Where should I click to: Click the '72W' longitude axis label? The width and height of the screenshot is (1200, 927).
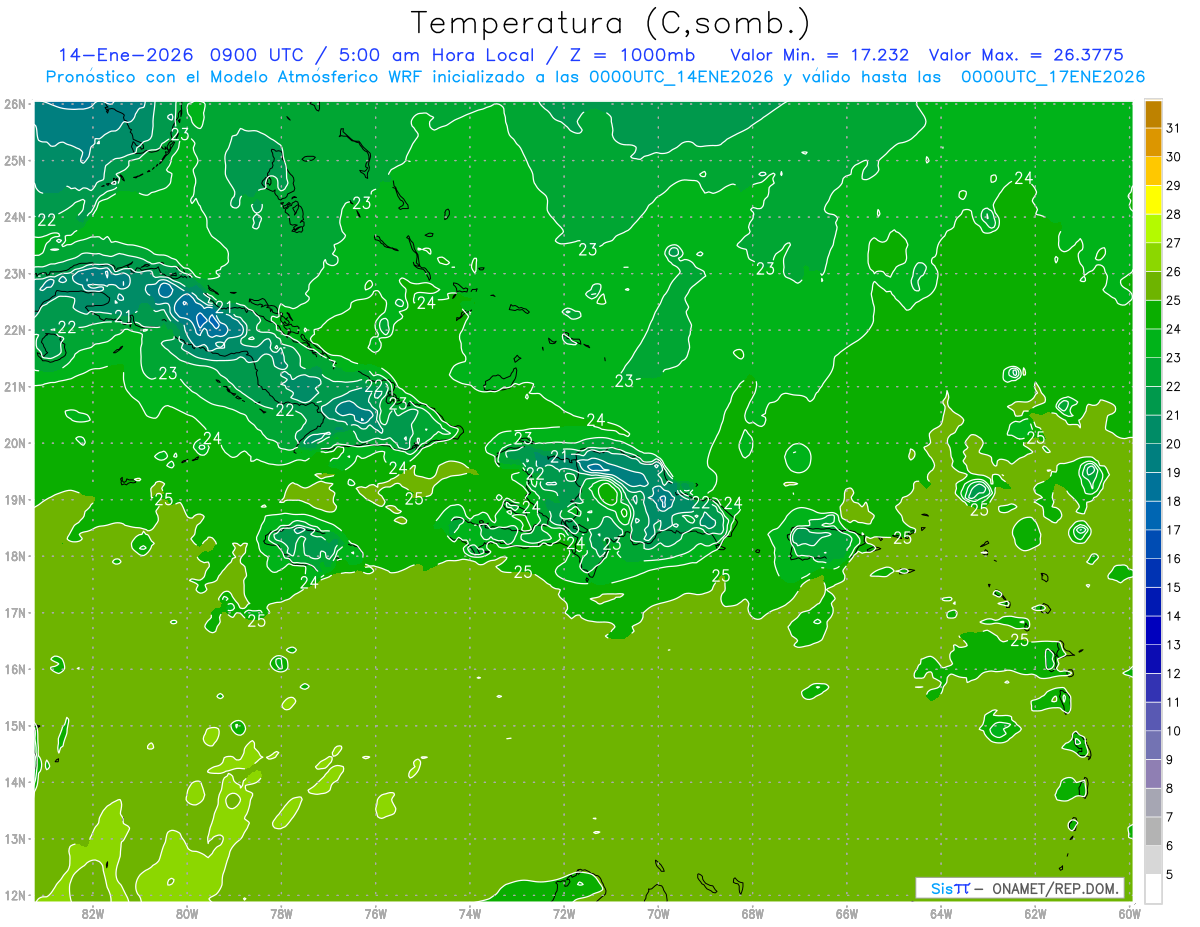click(564, 913)
